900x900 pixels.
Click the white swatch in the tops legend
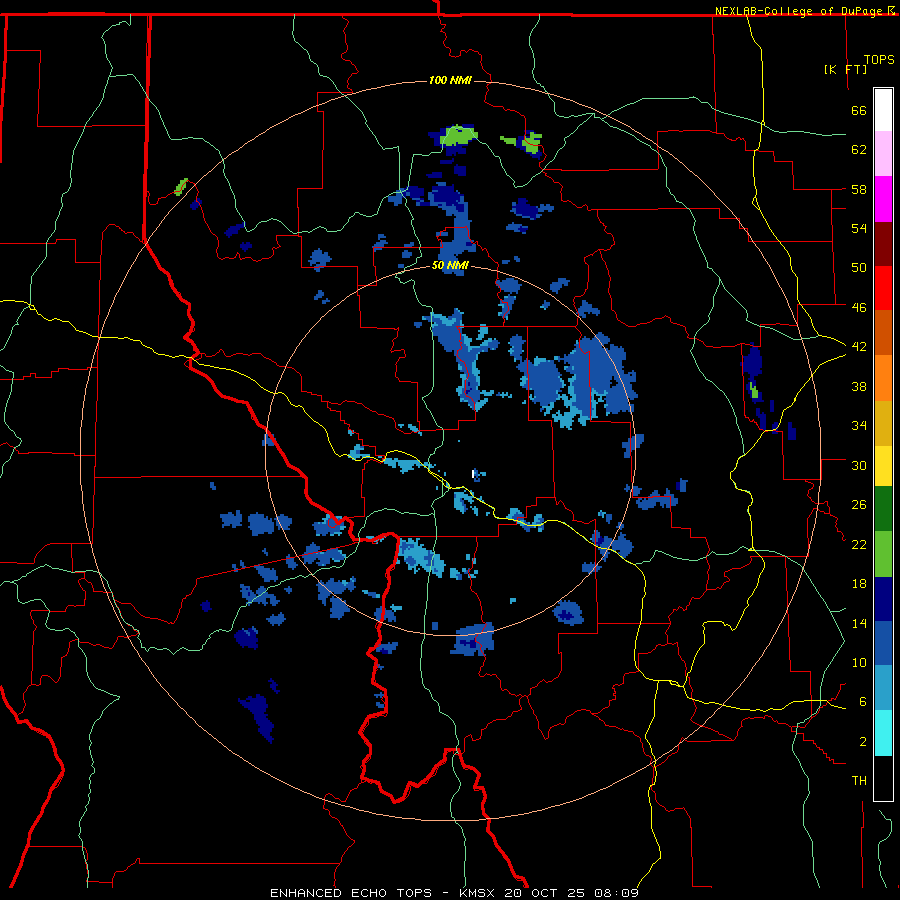883,110
